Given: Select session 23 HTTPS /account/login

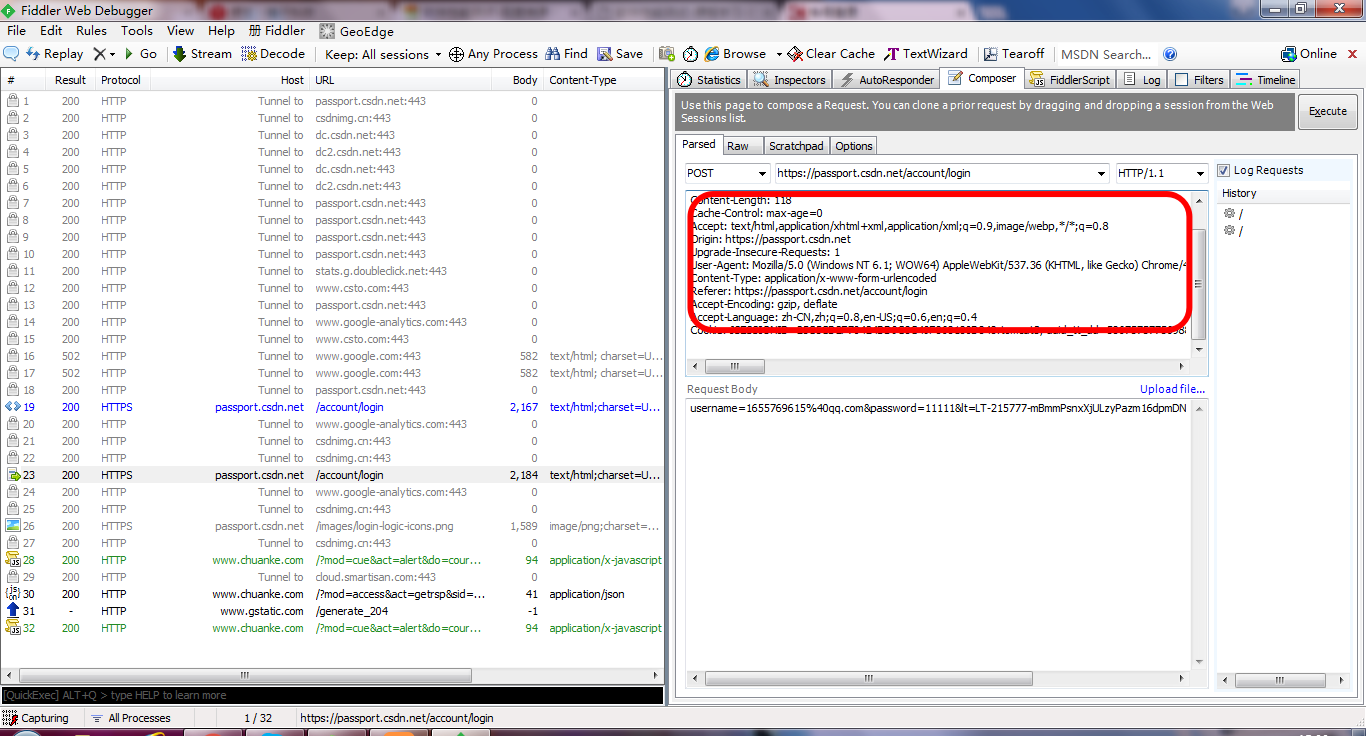Looking at the screenshot, I should (332, 475).
